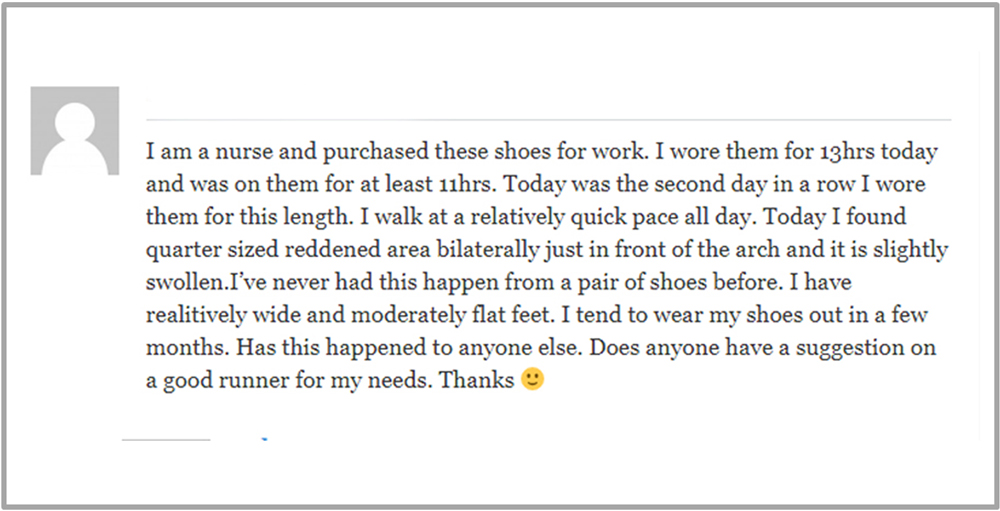Click the word "arch" in the comment

758,250
